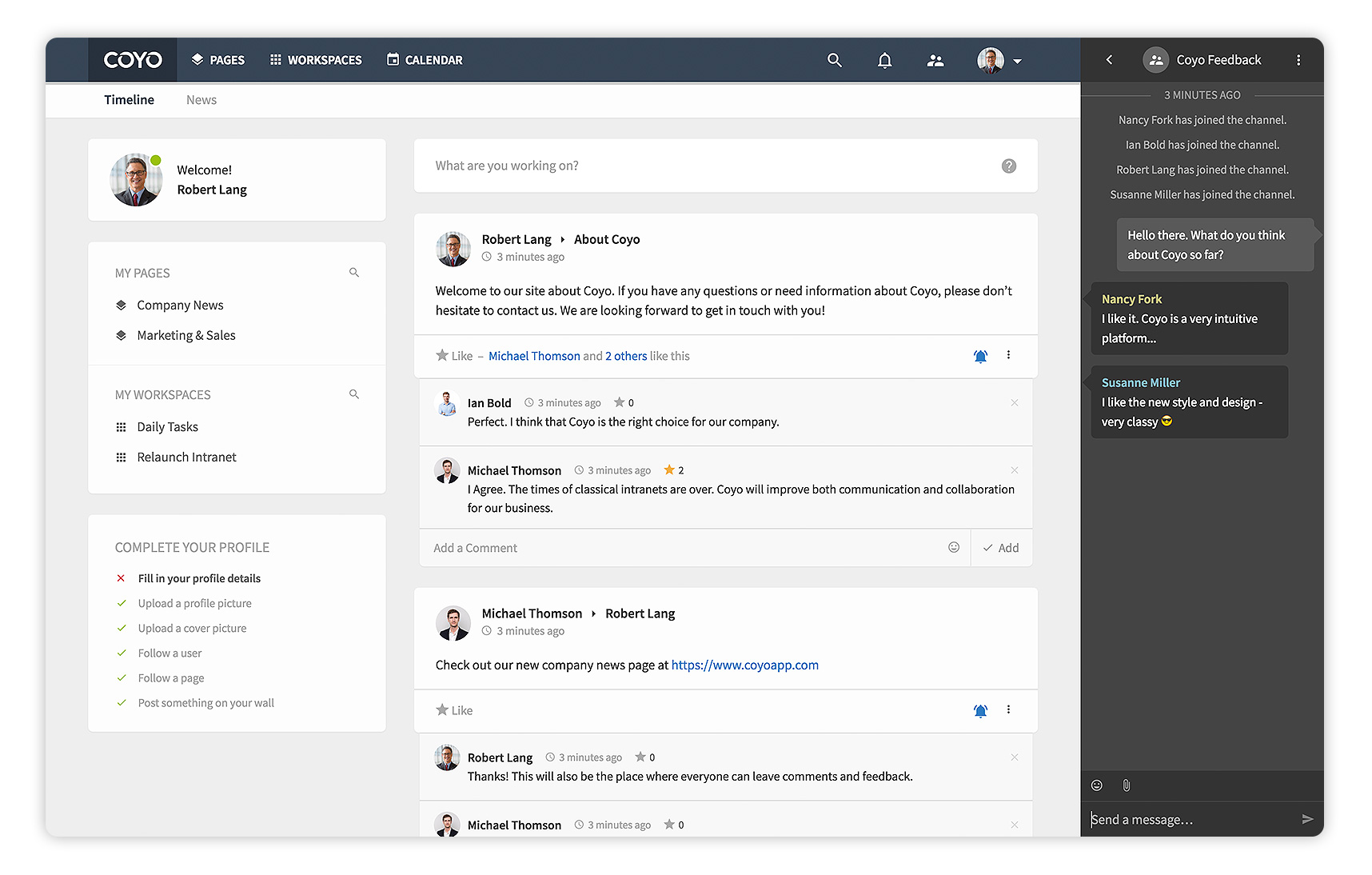
Task: Open the search icon in top navigation
Action: coord(834,60)
